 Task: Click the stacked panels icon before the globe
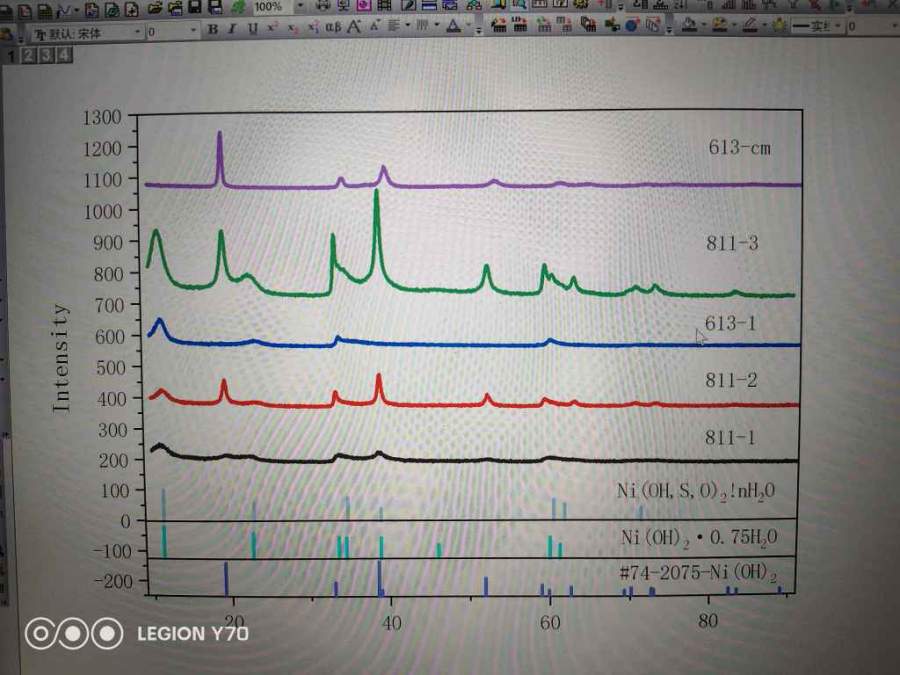point(588,25)
